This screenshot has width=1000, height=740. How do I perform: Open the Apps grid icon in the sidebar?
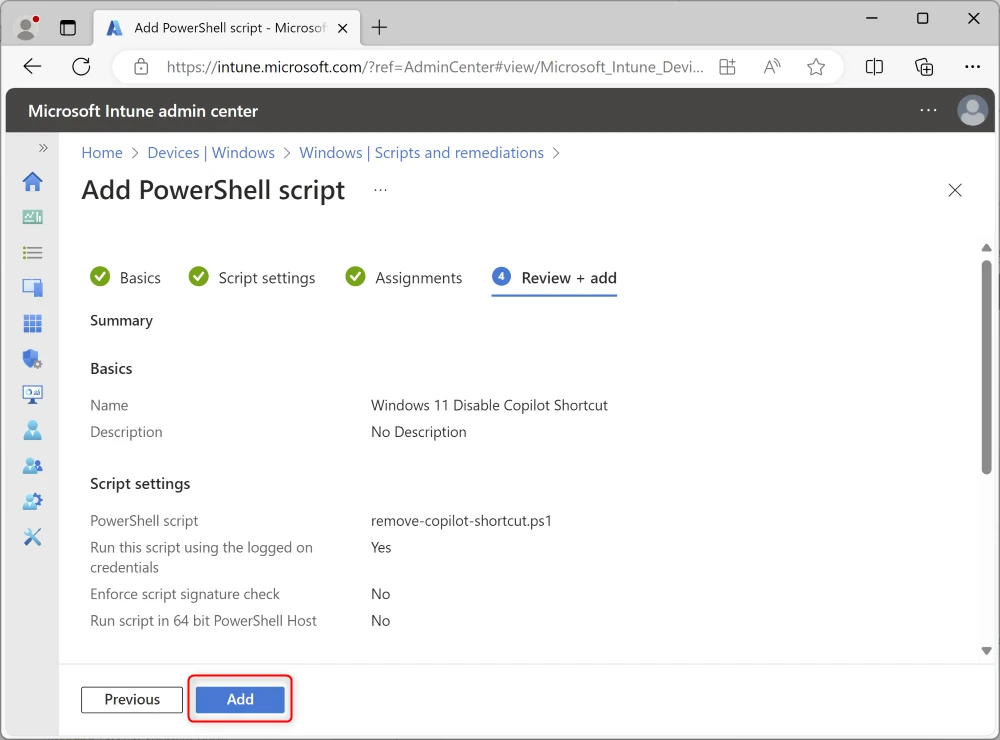pos(33,323)
